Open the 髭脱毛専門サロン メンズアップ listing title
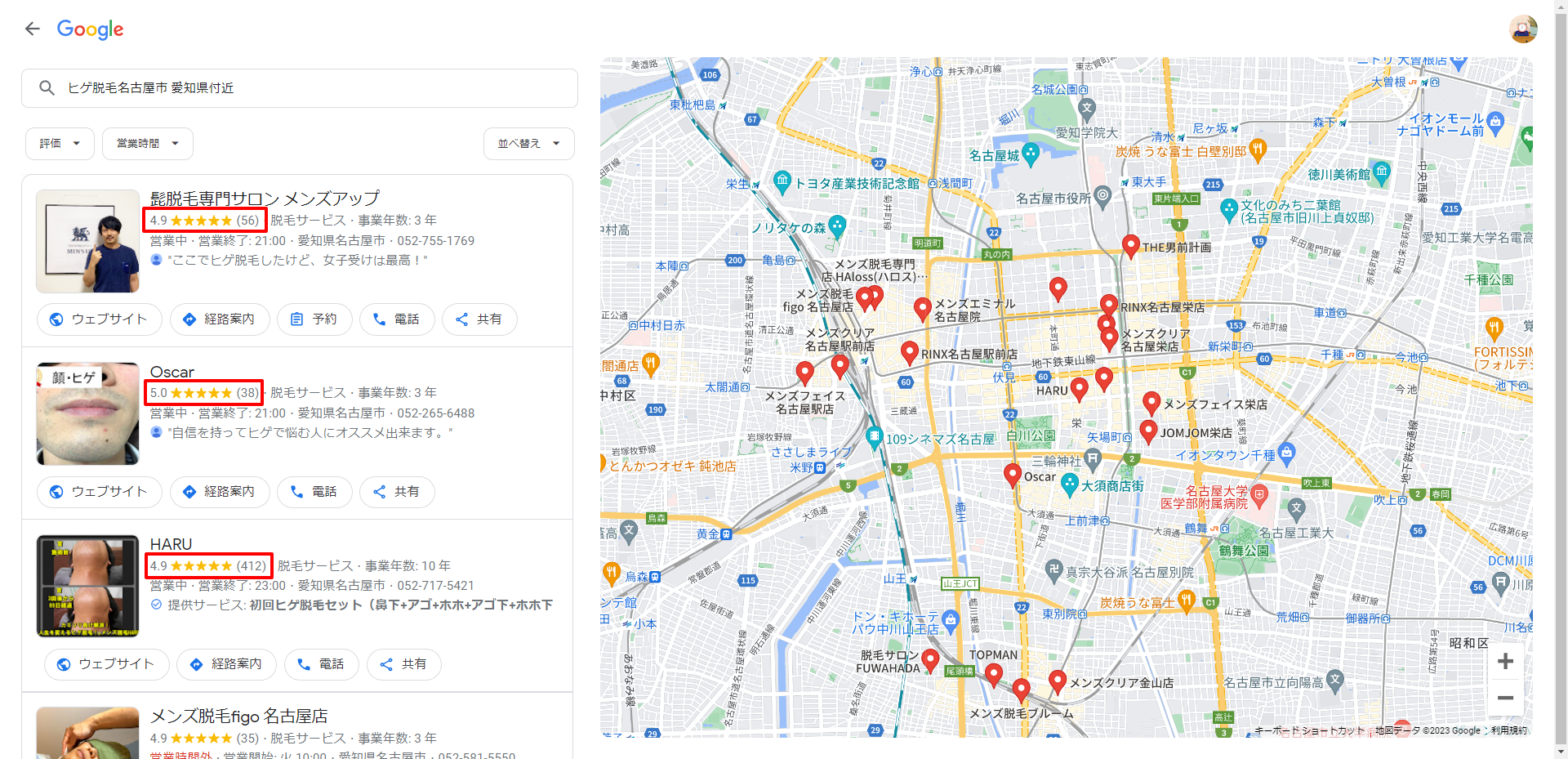Viewport: 1568px width, 759px height. click(265, 199)
